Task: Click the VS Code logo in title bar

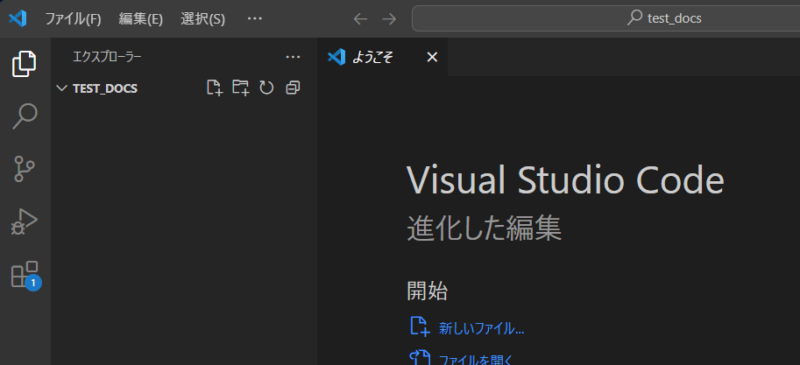Action: 18,19
